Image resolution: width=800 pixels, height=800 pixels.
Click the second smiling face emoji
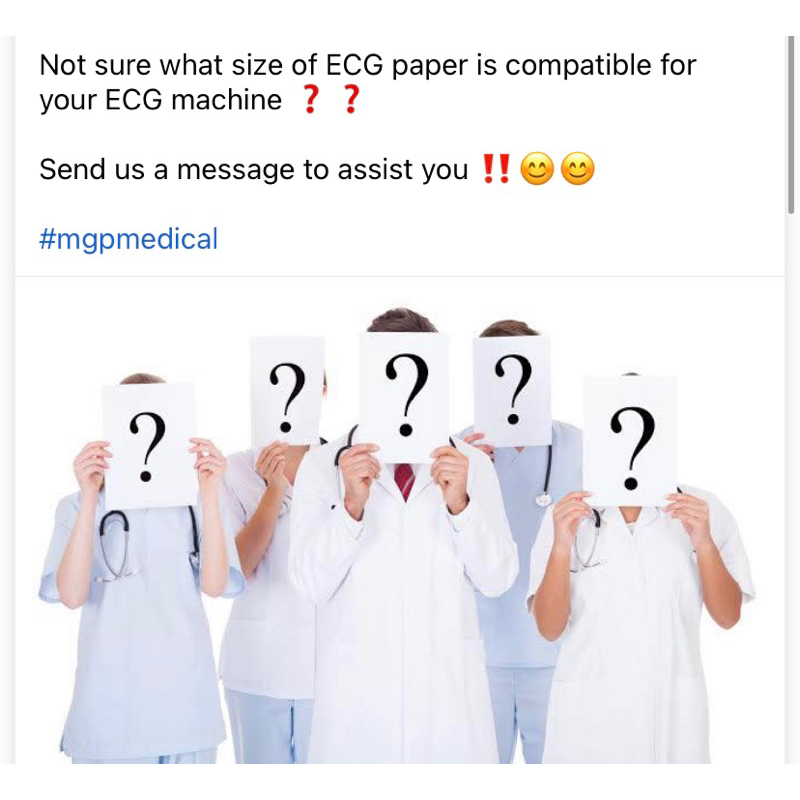[578, 169]
